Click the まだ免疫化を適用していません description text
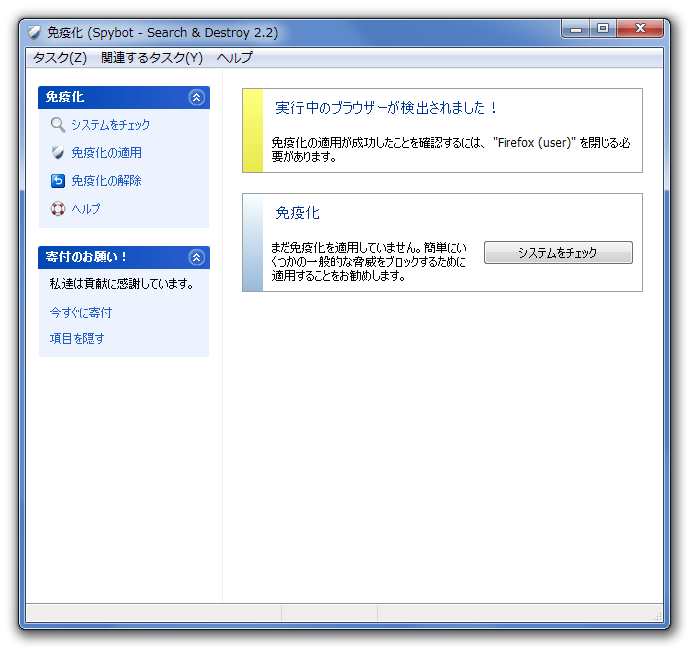The image size is (691, 651). point(369,262)
